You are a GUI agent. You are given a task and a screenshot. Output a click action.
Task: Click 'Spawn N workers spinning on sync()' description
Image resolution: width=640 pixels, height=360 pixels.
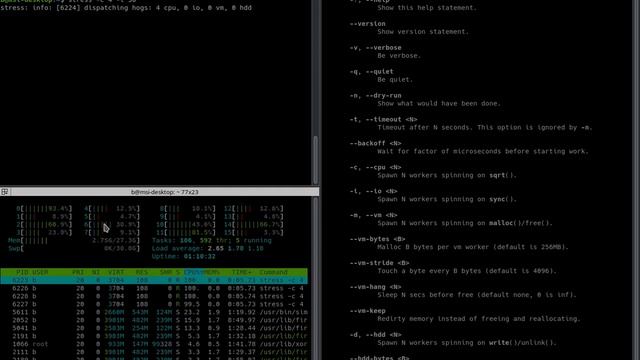(x=447, y=199)
